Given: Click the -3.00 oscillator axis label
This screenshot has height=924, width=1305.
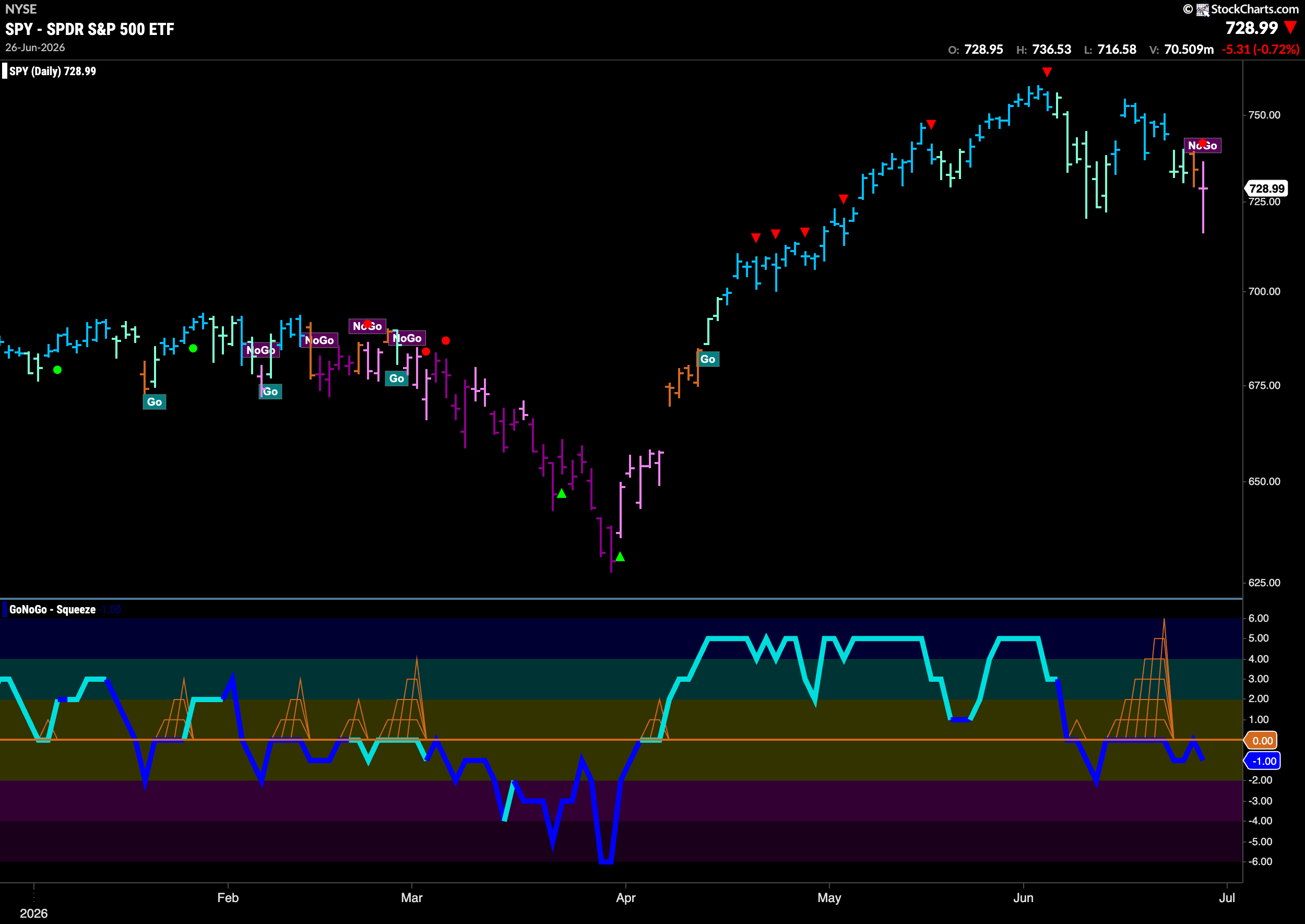Looking at the screenshot, I should (1260, 800).
